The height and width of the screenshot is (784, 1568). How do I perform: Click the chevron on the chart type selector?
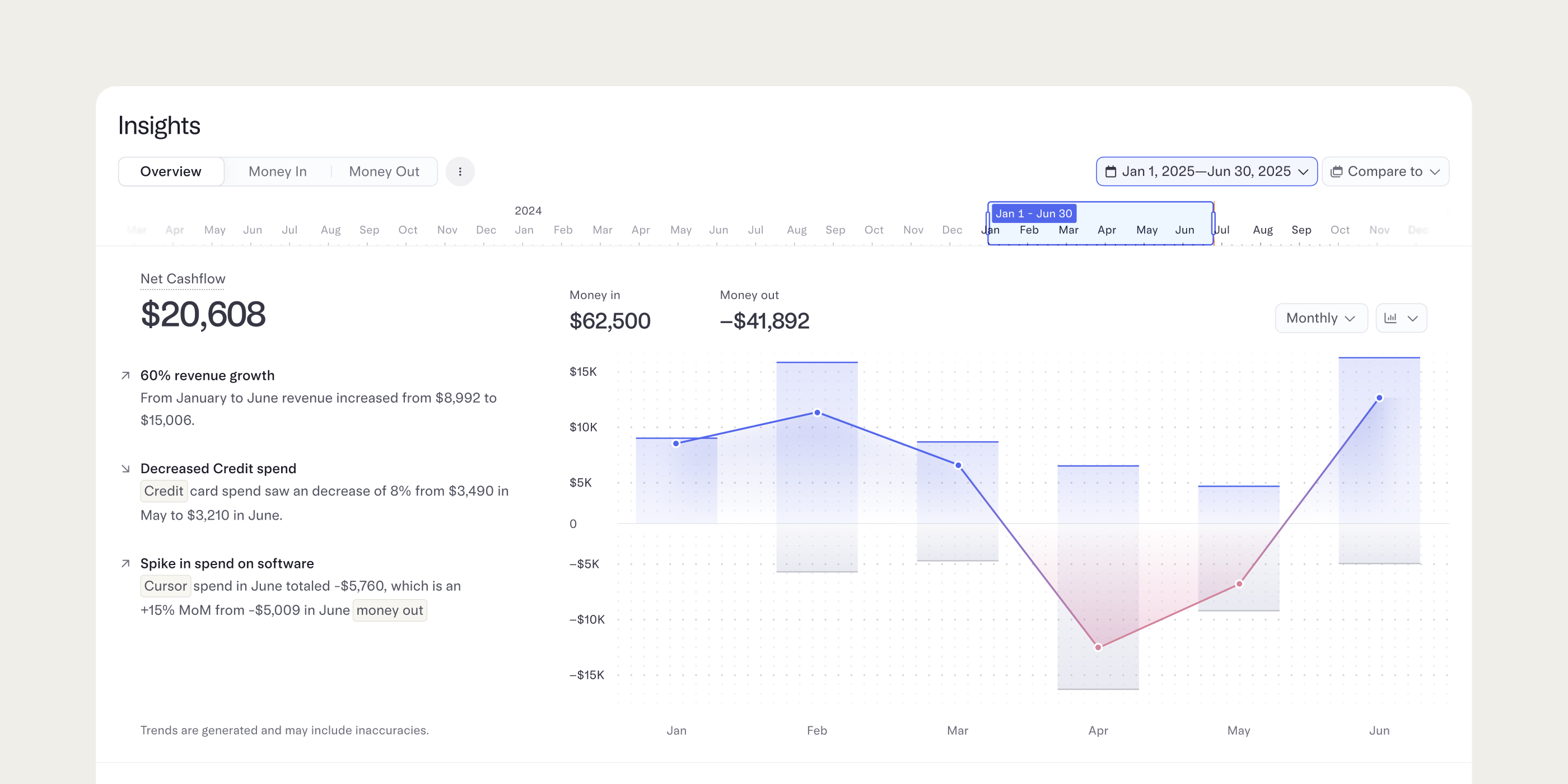coord(1413,318)
